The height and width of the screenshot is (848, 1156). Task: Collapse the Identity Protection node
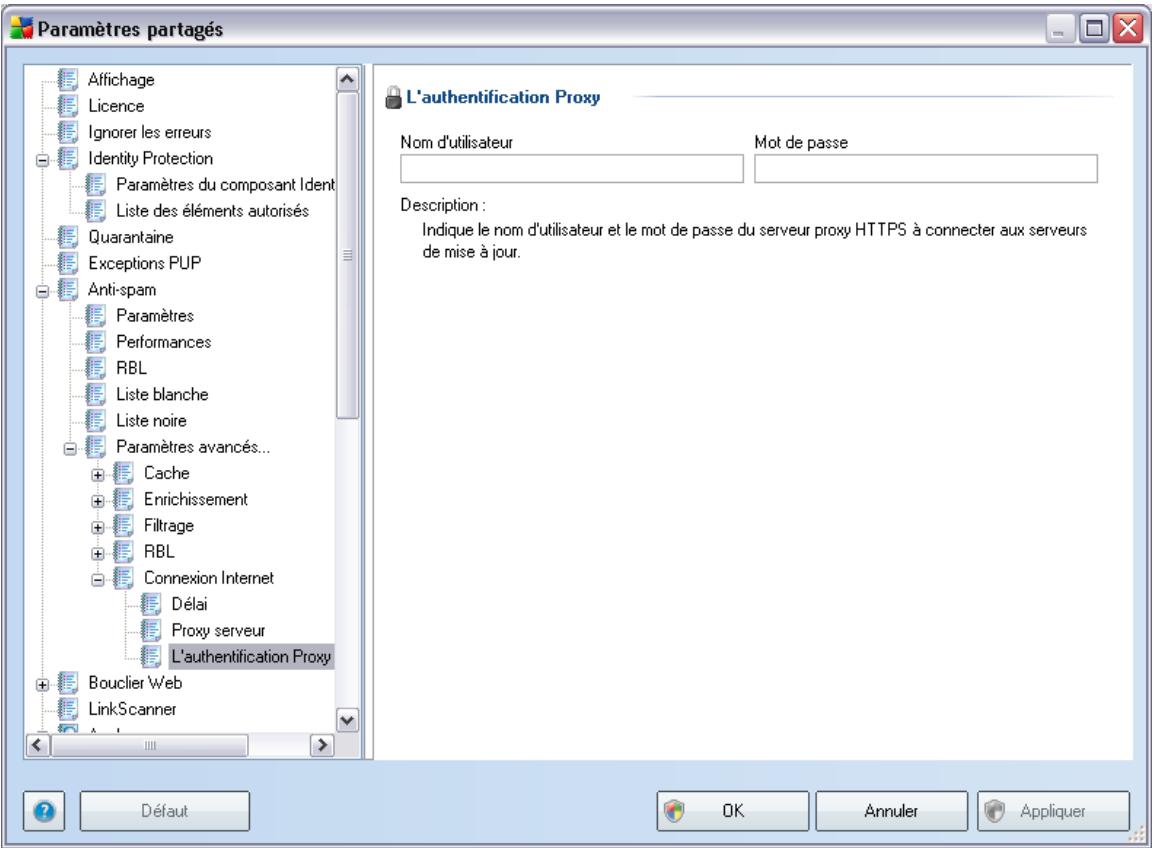point(43,160)
